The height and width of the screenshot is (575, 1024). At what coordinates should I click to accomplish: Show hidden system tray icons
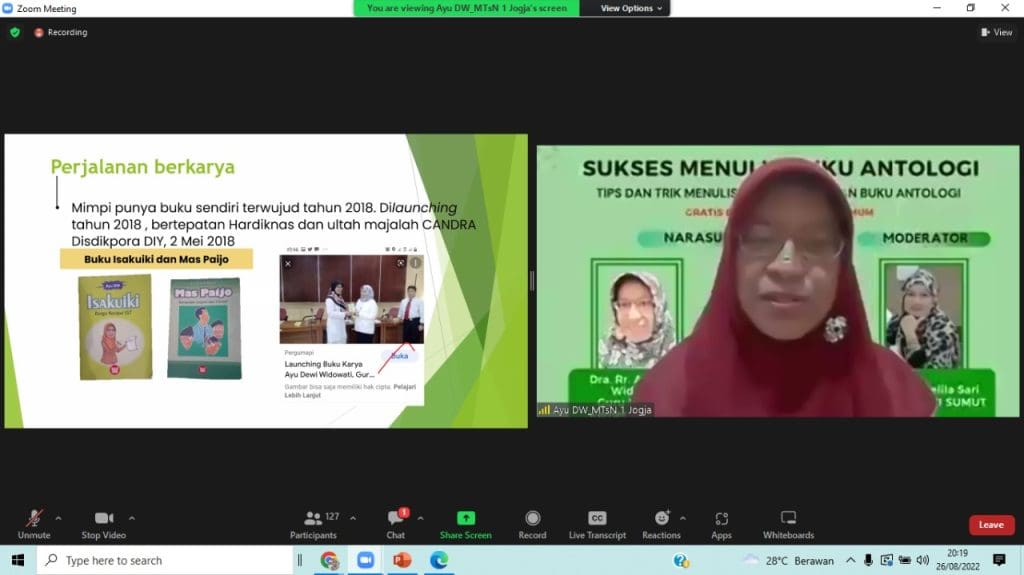pos(850,560)
